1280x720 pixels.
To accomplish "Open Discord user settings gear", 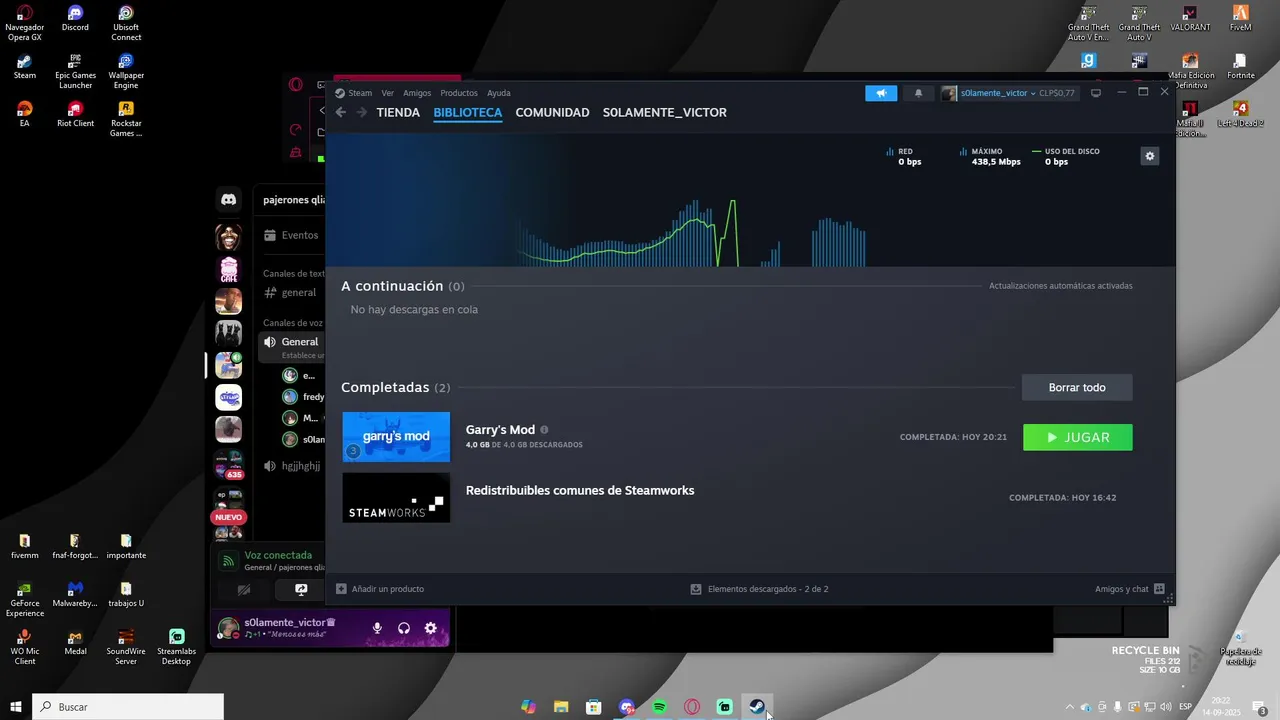I will click(x=431, y=628).
